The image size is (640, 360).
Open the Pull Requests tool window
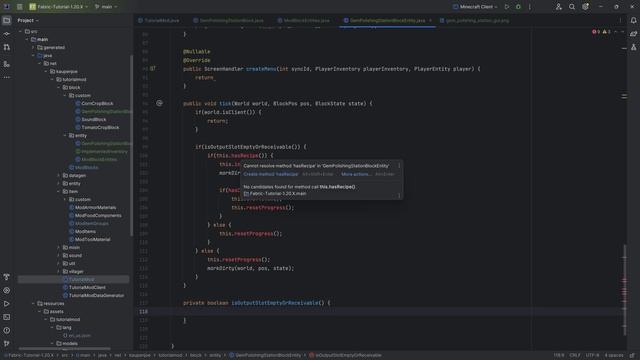point(7,48)
